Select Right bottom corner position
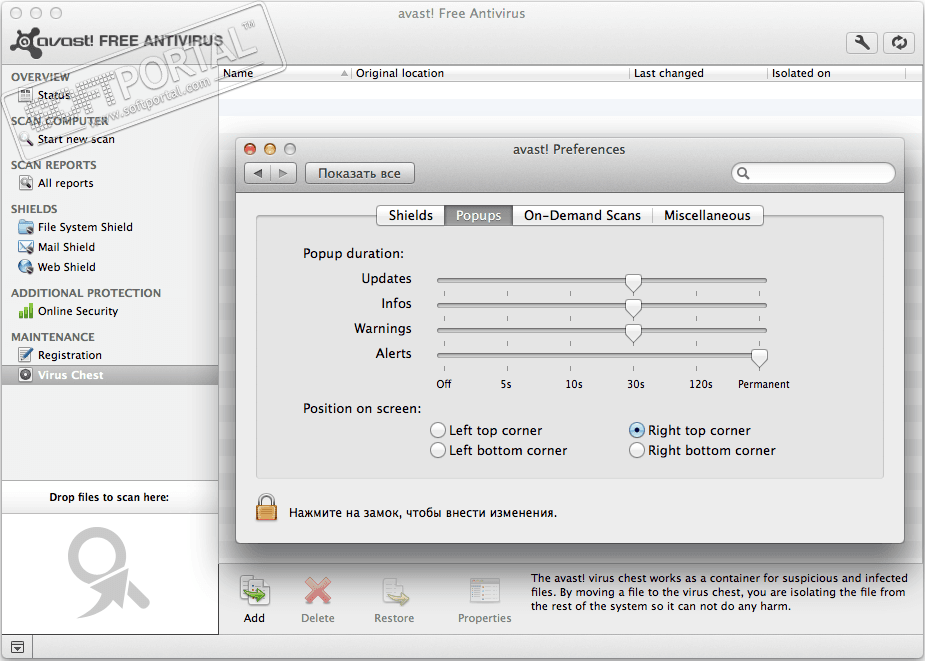Viewport: 925px width, 661px height. [x=637, y=450]
